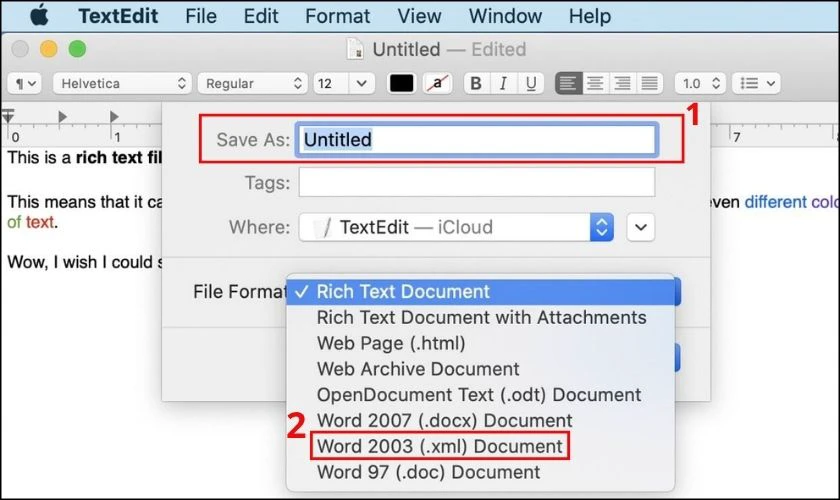Click the font size 12 field
This screenshot has height=500, width=840.
(331, 84)
